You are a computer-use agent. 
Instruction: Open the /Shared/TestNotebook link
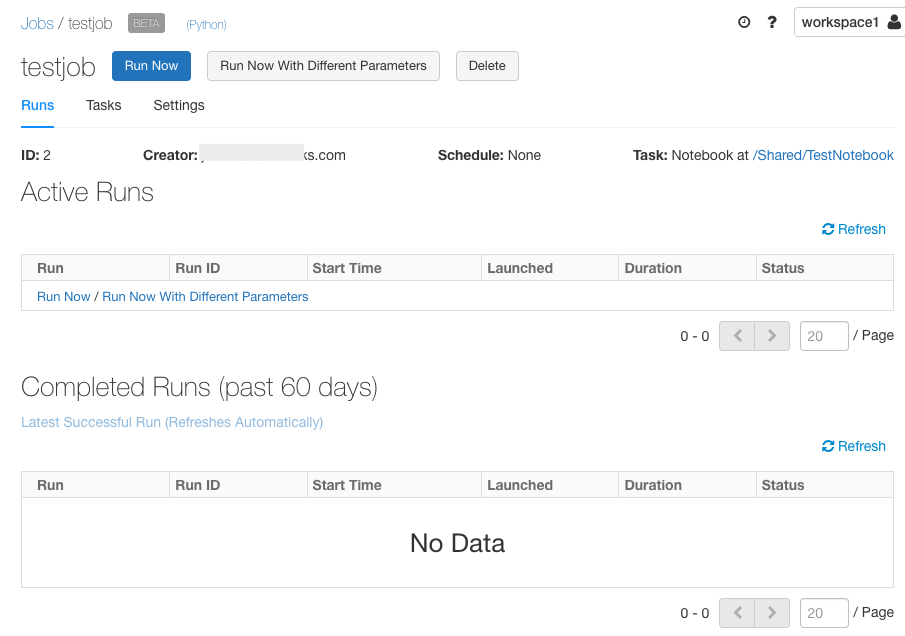pos(823,155)
